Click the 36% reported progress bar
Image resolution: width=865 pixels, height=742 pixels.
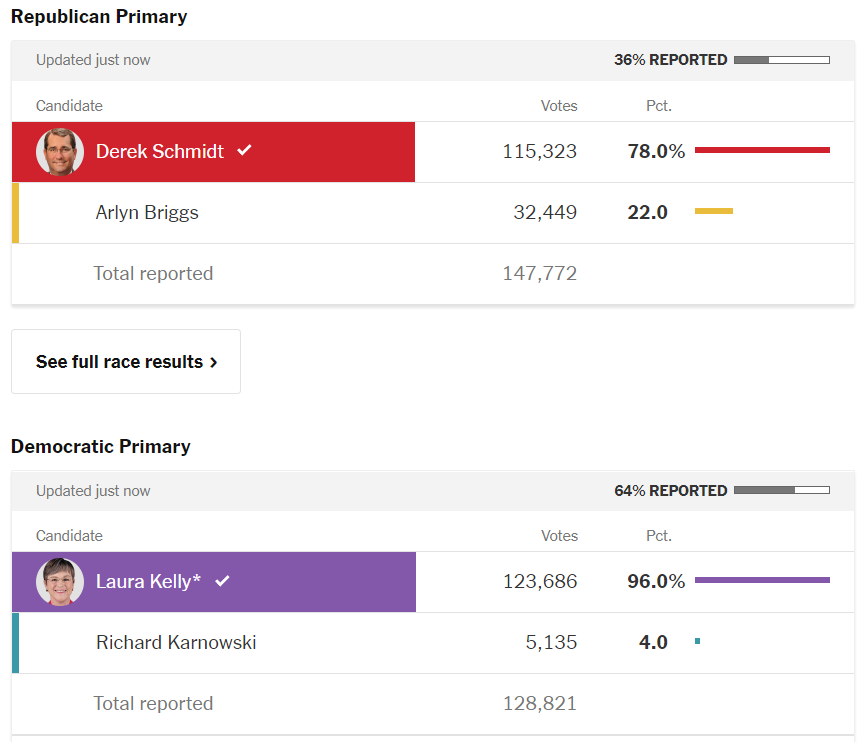click(781, 60)
